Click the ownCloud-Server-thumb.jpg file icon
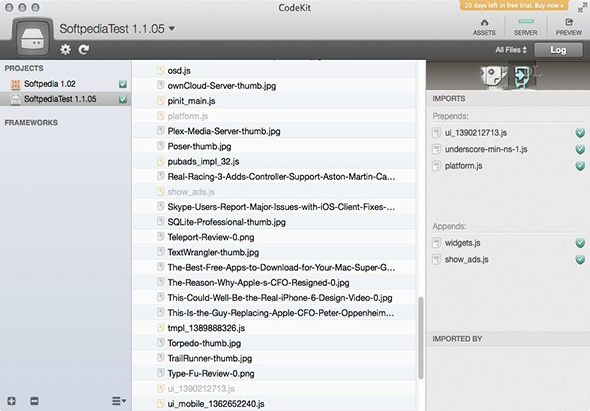590x411 pixels. point(161,85)
